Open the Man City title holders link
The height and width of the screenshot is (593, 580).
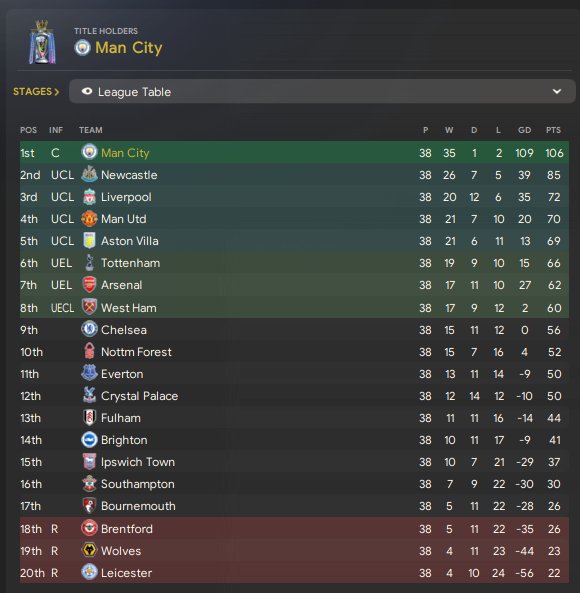click(129, 48)
